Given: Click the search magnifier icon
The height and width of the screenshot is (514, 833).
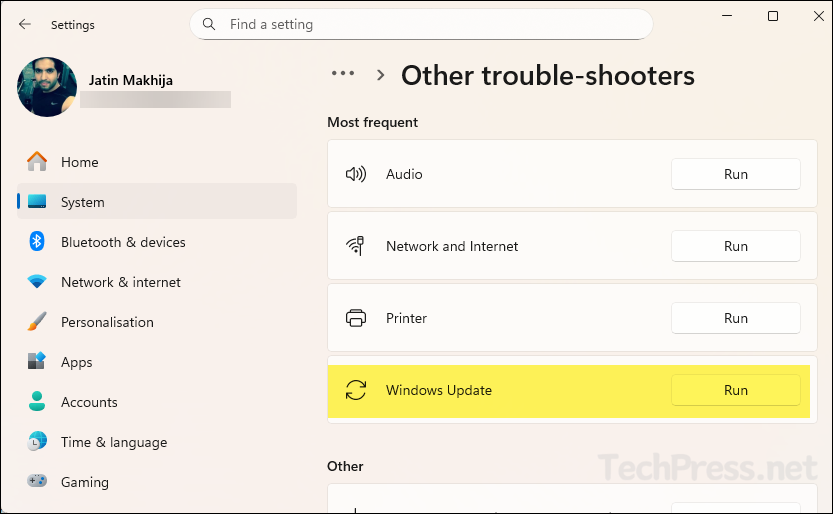Looking at the screenshot, I should (x=209, y=24).
